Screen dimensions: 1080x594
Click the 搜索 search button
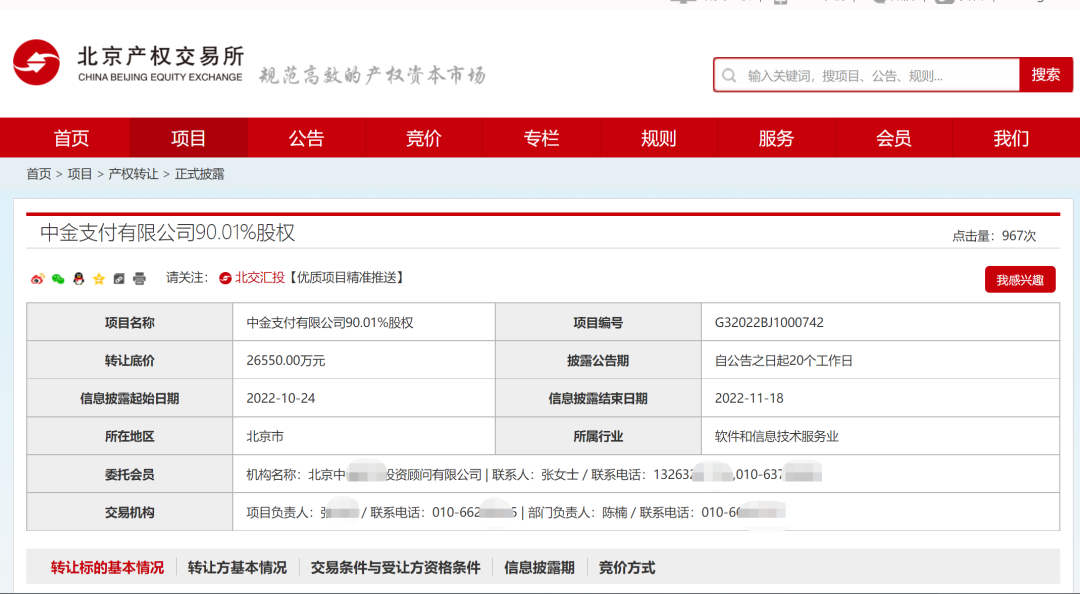[x=1046, y=74]
